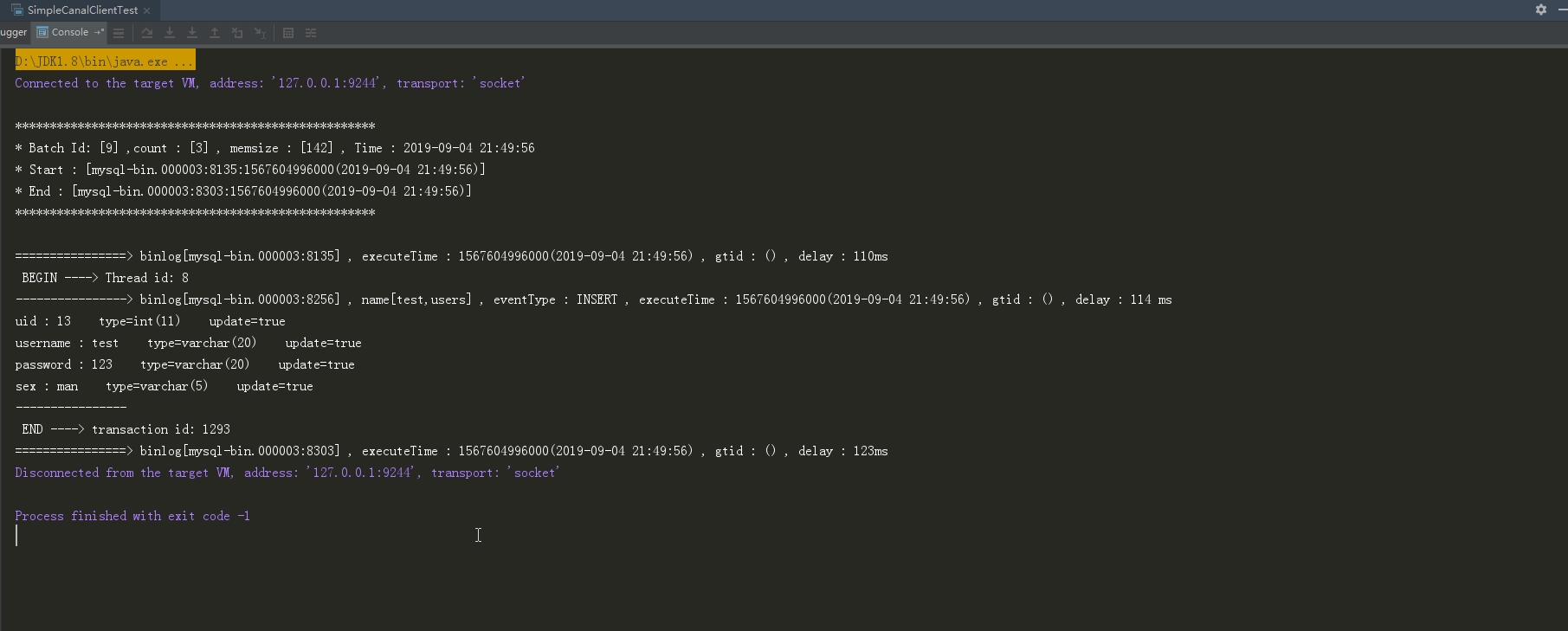Click the Run to Cursor icon
The image size is (1568, 631).
pos(260,33)
